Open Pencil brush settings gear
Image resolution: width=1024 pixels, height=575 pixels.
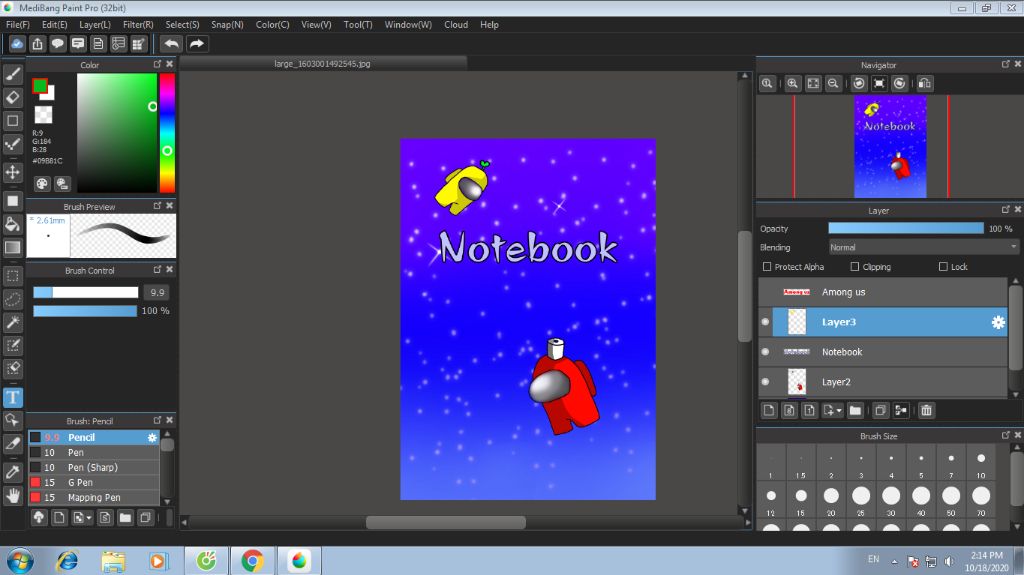(152, 437)
